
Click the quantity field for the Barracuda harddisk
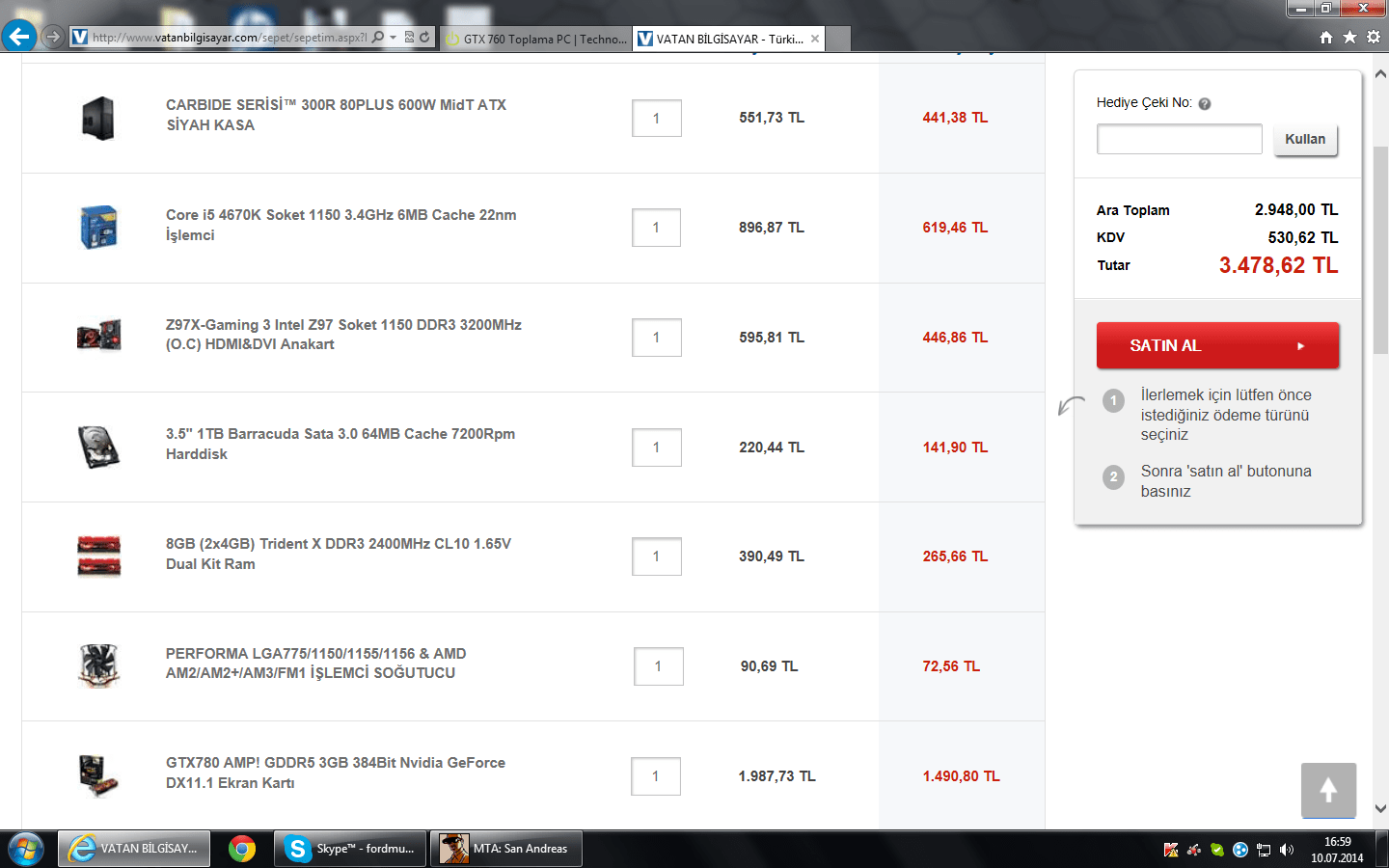point(657,448)
